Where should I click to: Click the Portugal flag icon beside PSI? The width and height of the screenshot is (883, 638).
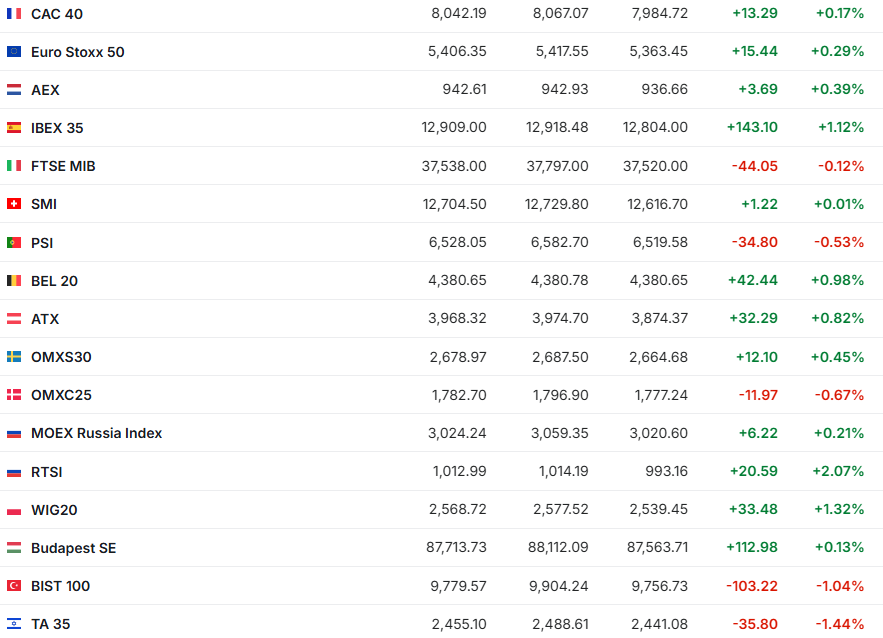[x=14, y=243]
